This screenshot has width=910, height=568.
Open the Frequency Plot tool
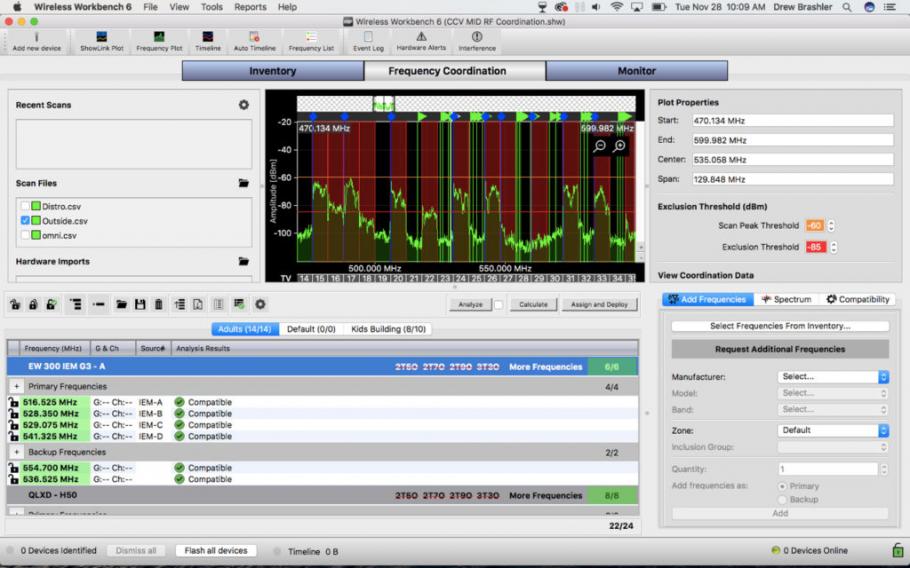[x=159, y=42]
